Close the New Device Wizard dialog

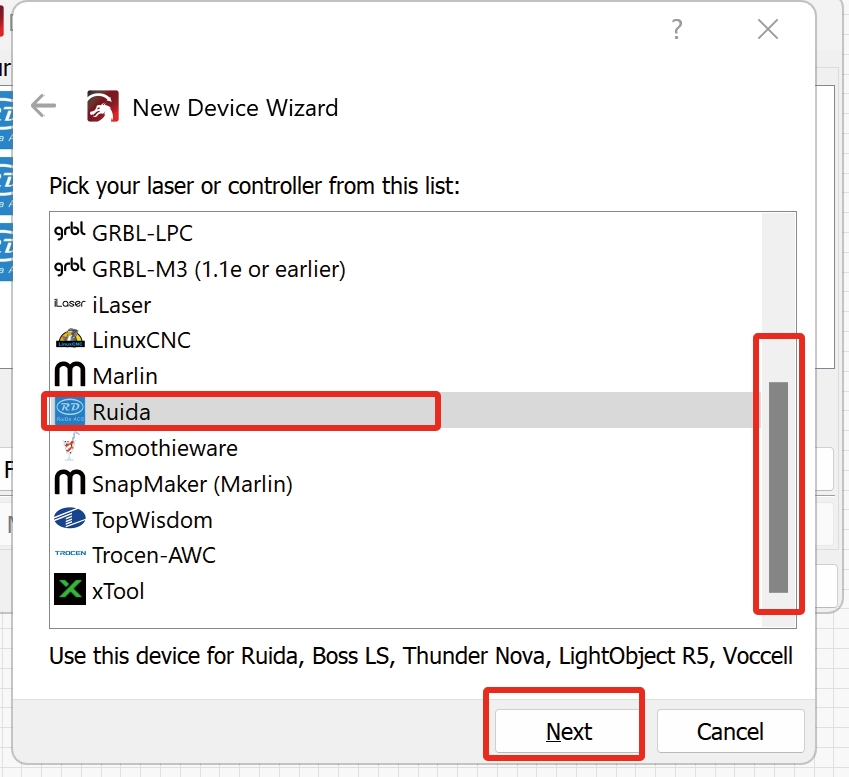(768, 29)
